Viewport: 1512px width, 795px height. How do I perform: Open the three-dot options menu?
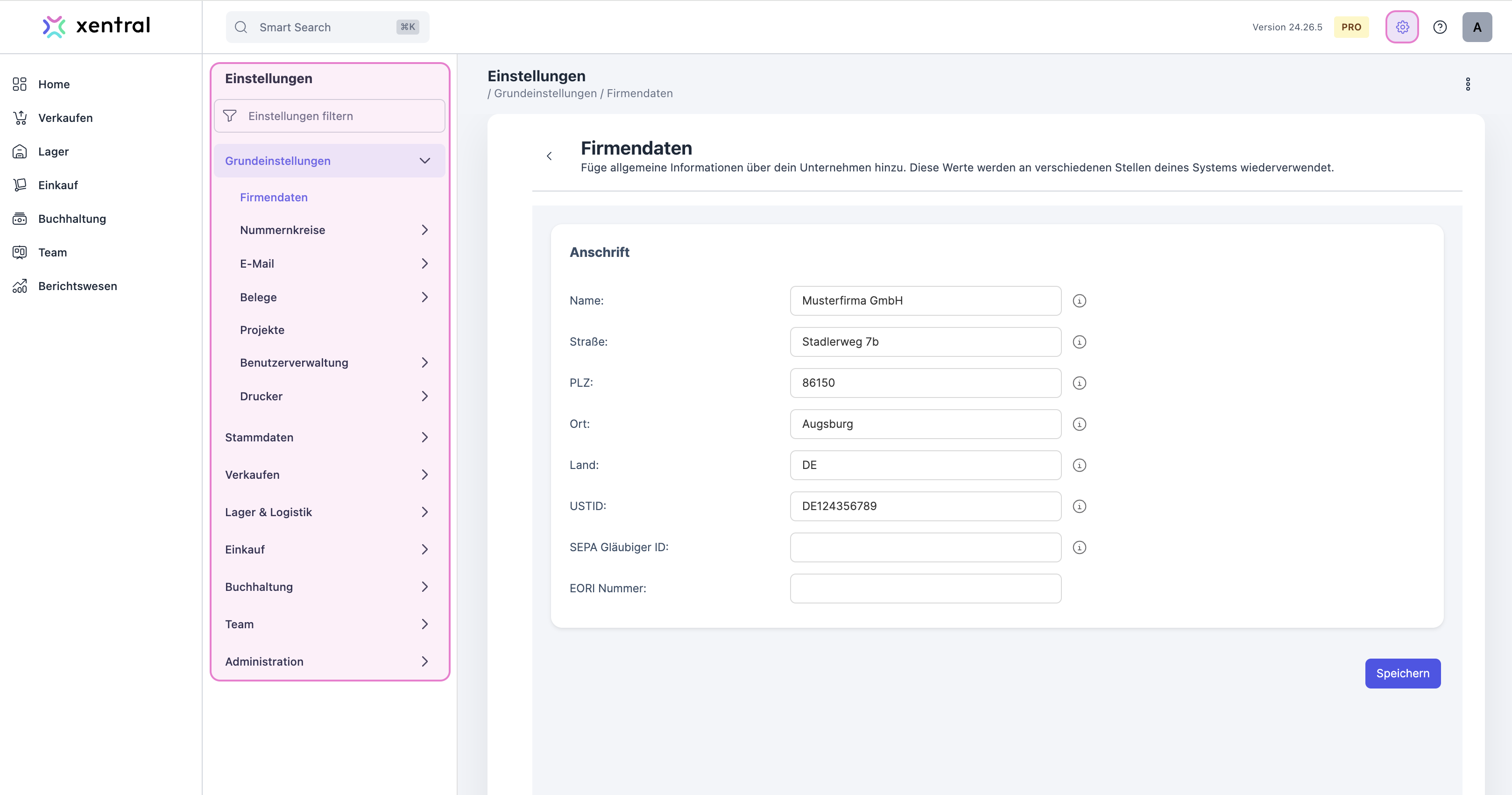coord(1467,84)
